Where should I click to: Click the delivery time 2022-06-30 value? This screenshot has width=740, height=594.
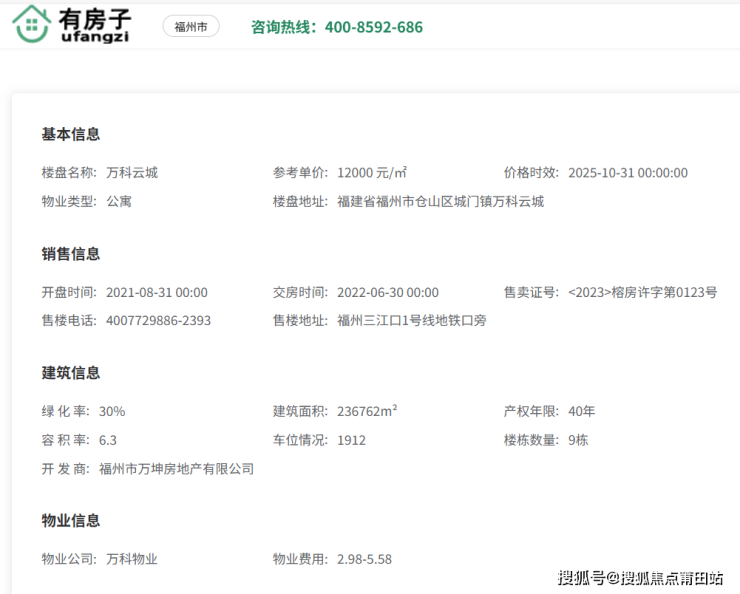tap(388, 292)
